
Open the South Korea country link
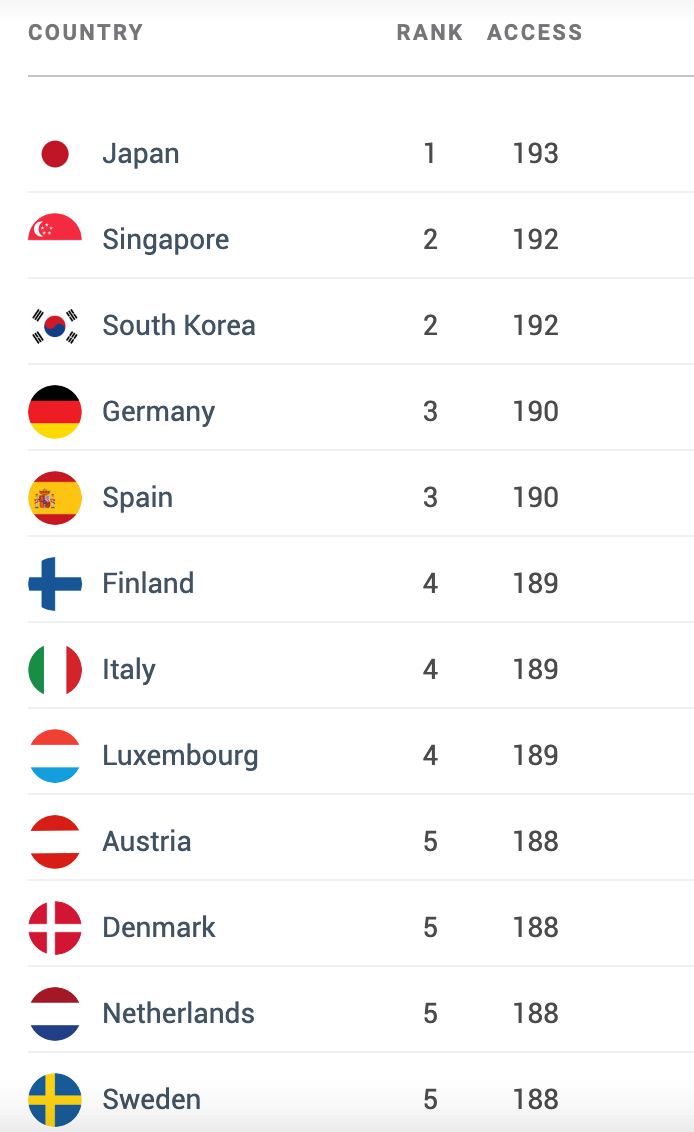179,326
